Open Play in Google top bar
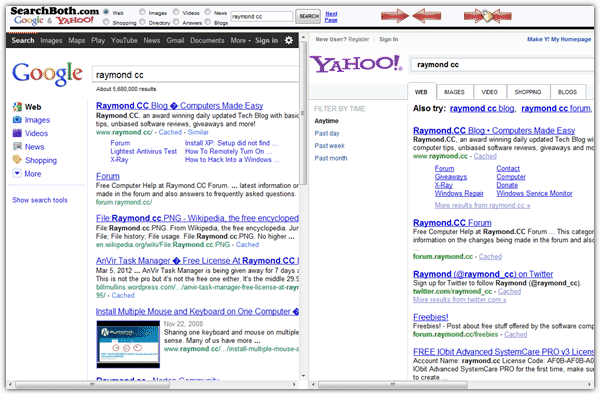This screenshot has width=600, height=394. [x=98, y=40]
